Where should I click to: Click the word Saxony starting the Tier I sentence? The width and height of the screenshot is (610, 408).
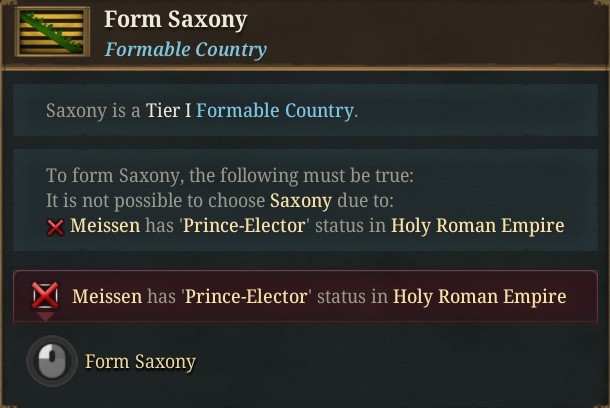(x=76, y=110)
